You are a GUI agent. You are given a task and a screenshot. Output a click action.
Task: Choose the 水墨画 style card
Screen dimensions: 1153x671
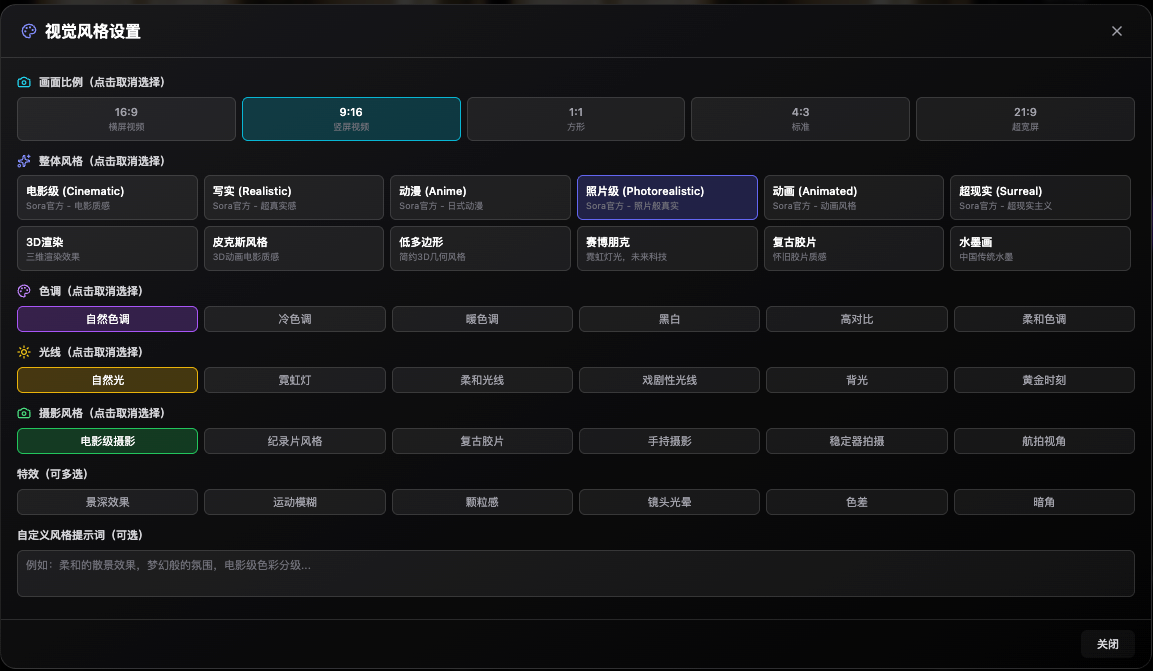coord(1040,248)
